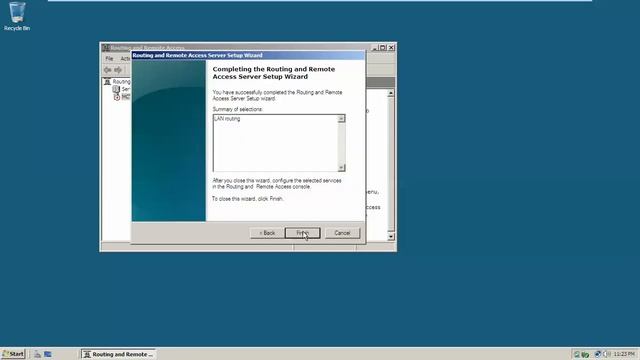Open the Recycle Bin desktop icon
This screenshot has height=360, width=640.
click(x=17, y=16)
